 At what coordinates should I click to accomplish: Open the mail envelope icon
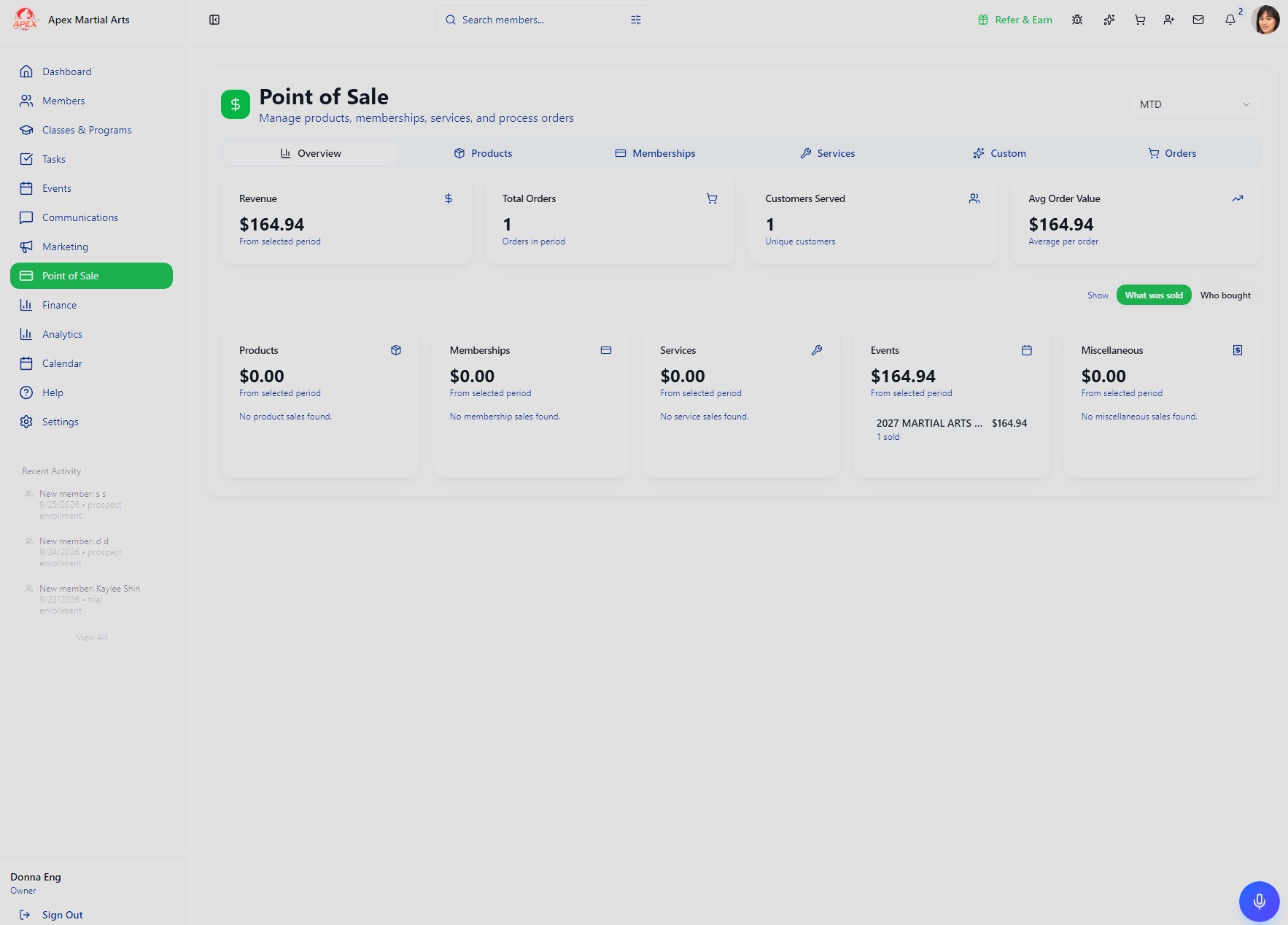1198,20
